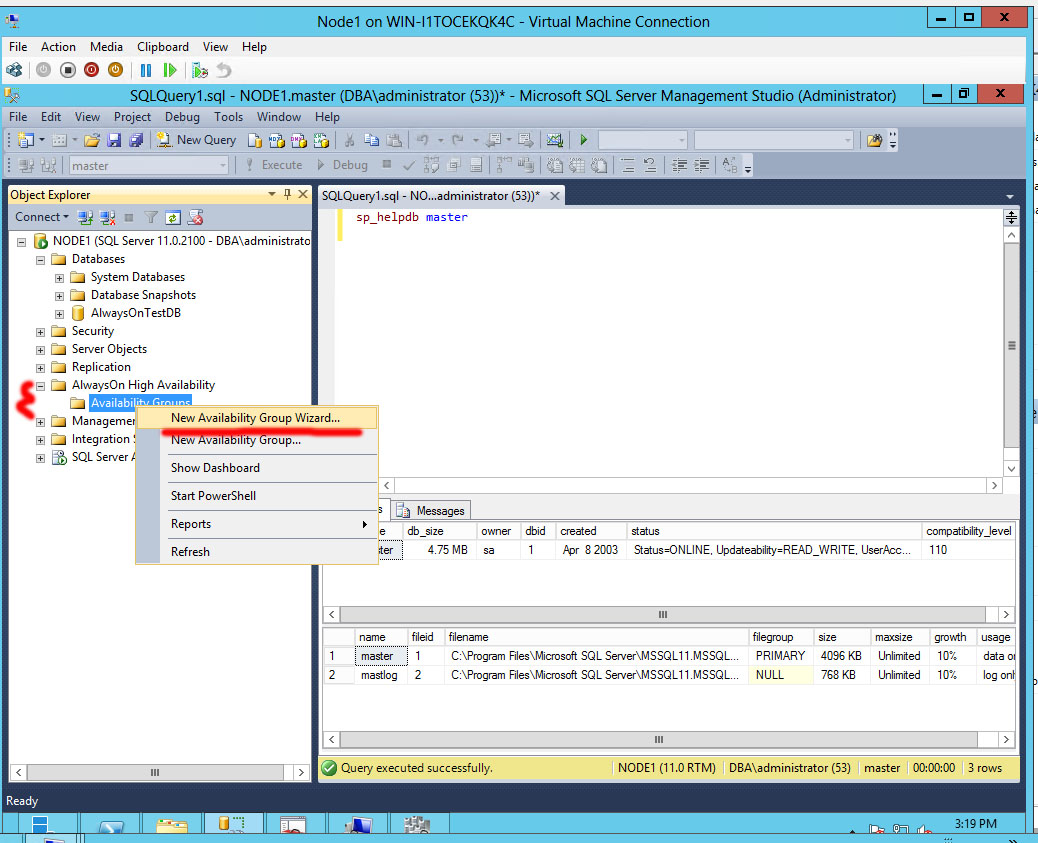Image resolution: width=1038 pixels, height=843 pixels.
Task: Click the Pause virtual machine icon
Action: pos(146,69)
